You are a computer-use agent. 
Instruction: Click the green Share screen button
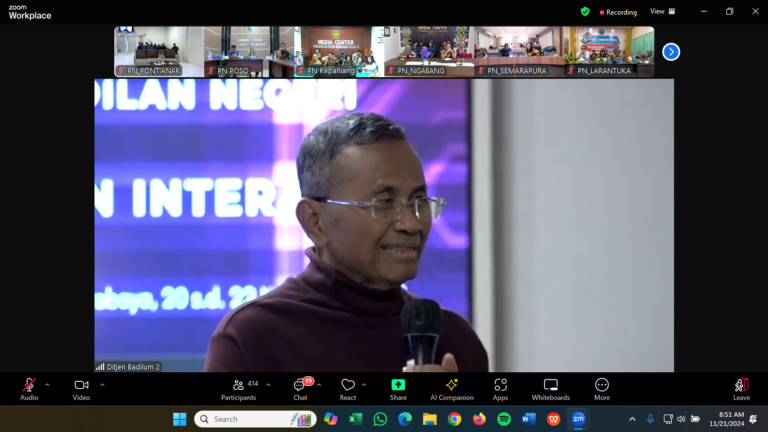pyautogui.click(x=398, y=386)
